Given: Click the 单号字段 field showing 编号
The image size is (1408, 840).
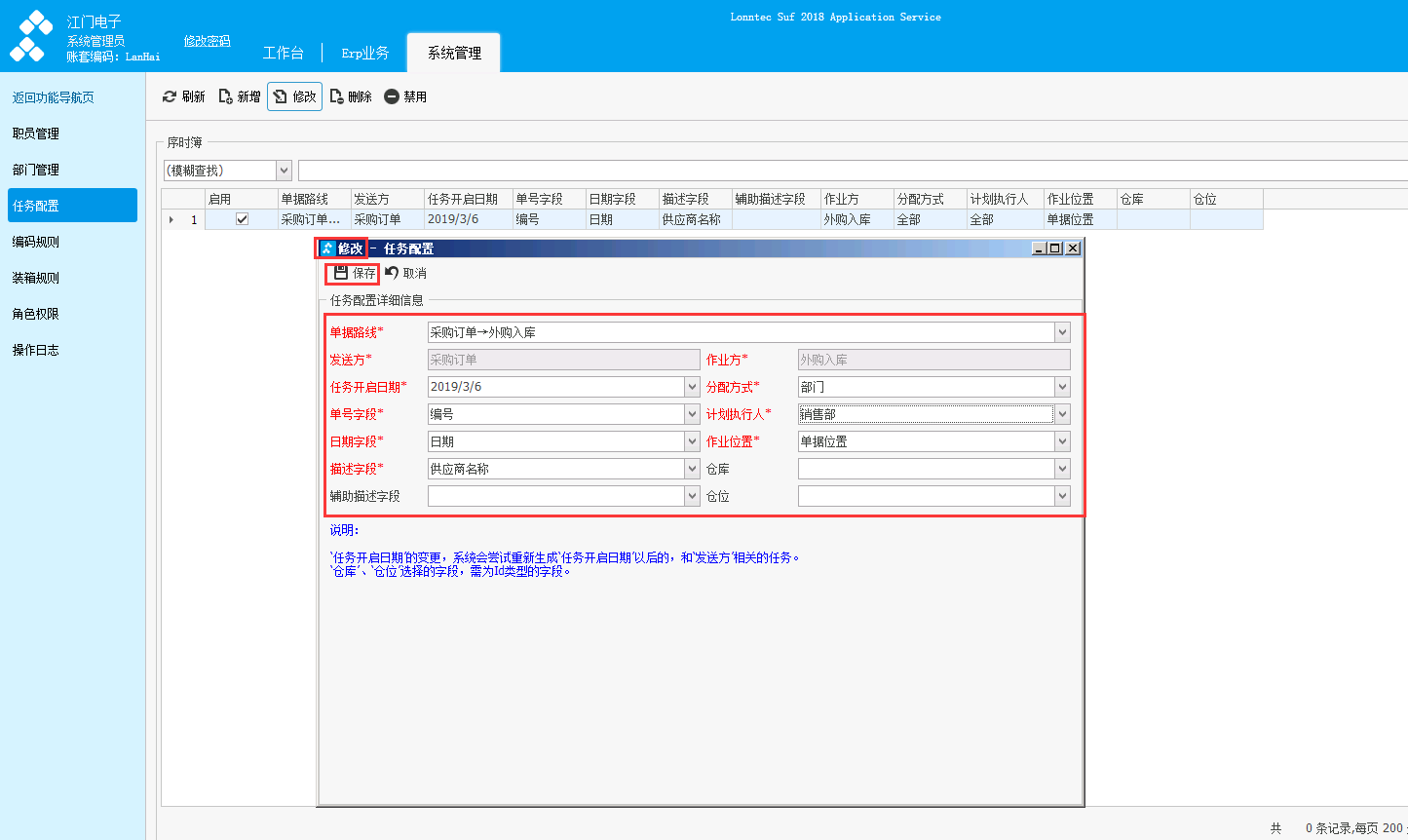Looking at the screenshot, I should [556, 414].
